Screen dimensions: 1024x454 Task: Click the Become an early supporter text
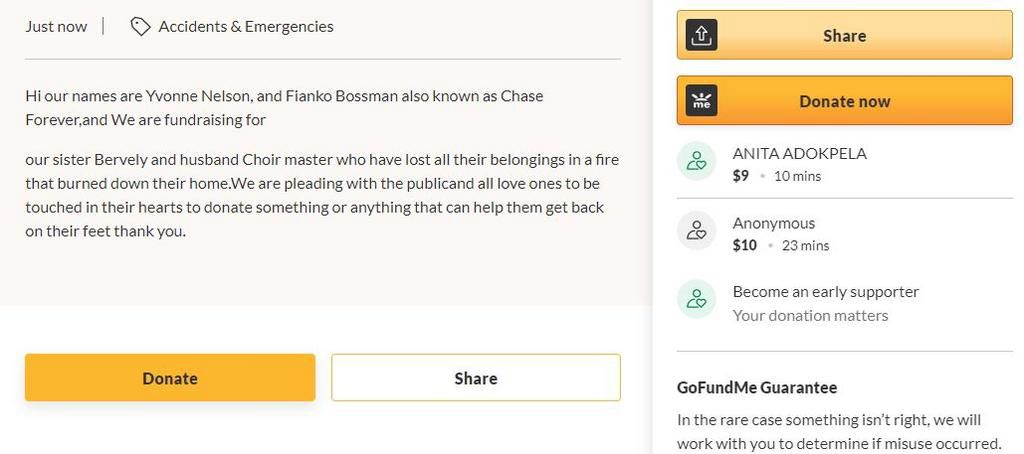tap(825, 291)
